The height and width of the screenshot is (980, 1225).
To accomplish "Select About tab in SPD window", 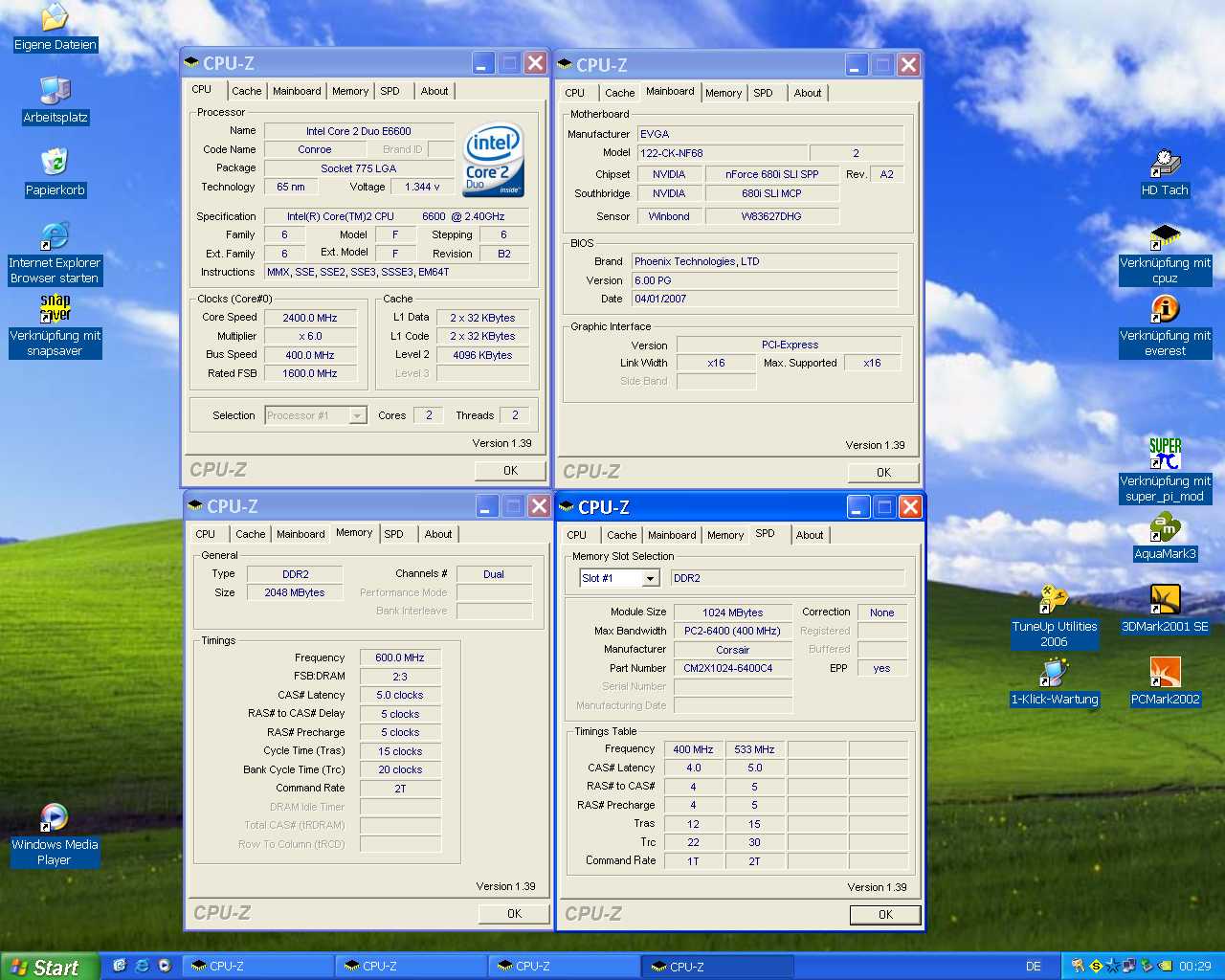I will [809, 535].
